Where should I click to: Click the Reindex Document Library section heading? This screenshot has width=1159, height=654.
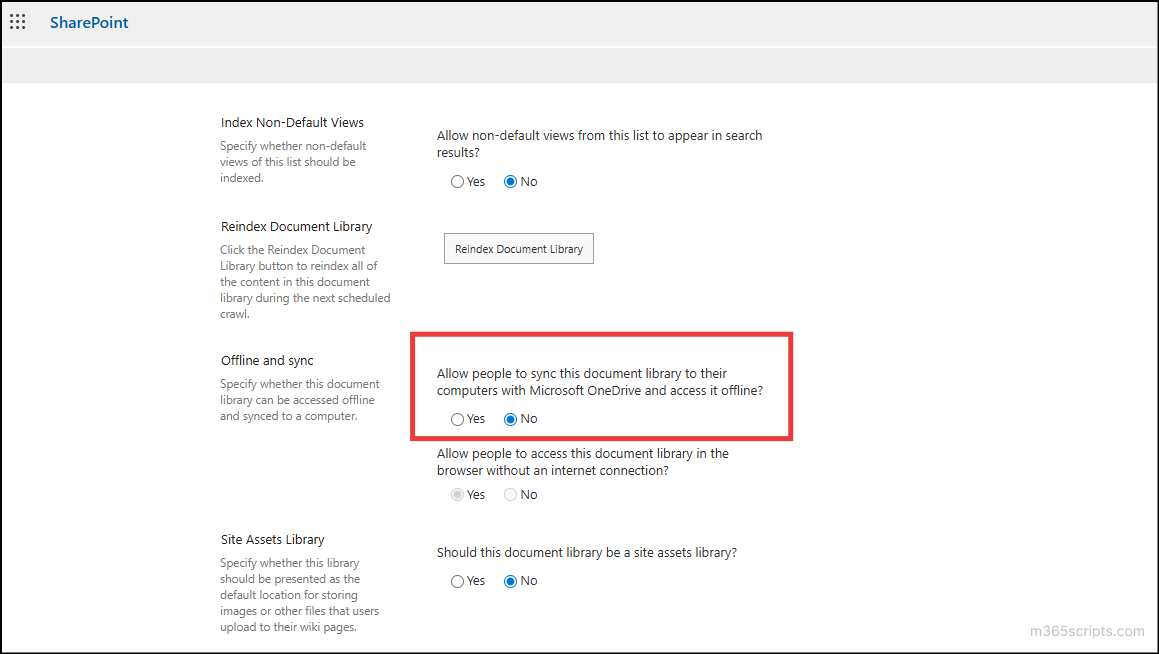(x=296, y=226)
